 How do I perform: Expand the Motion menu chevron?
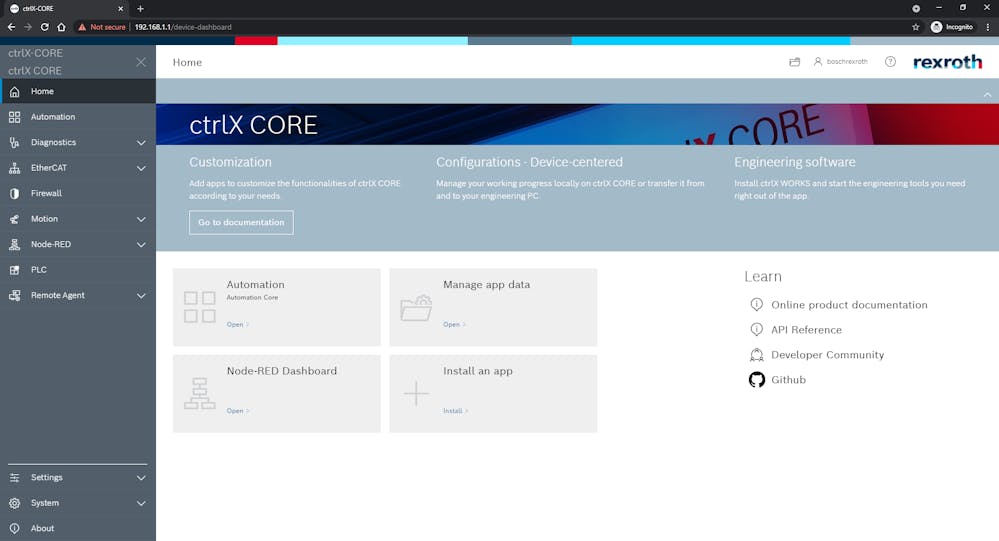click(x=141, y=219)
